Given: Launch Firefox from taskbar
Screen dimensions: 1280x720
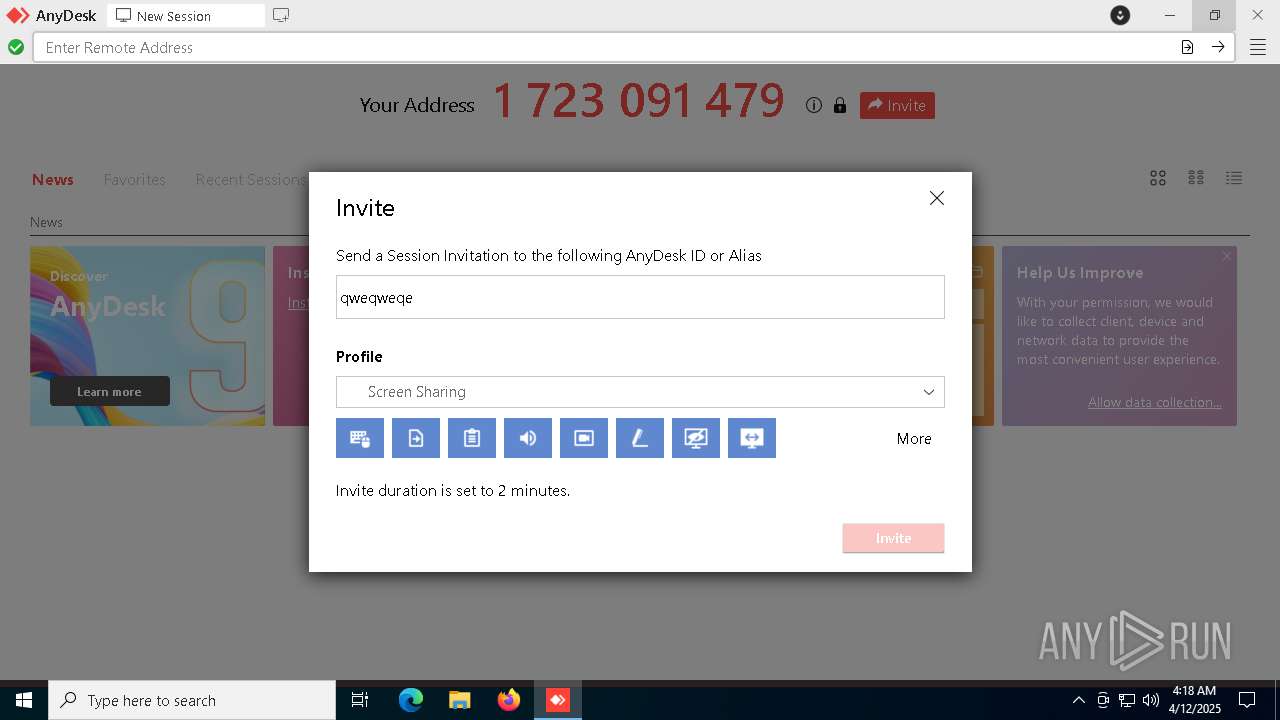Looking at the screenshot, I should (509, 700).
